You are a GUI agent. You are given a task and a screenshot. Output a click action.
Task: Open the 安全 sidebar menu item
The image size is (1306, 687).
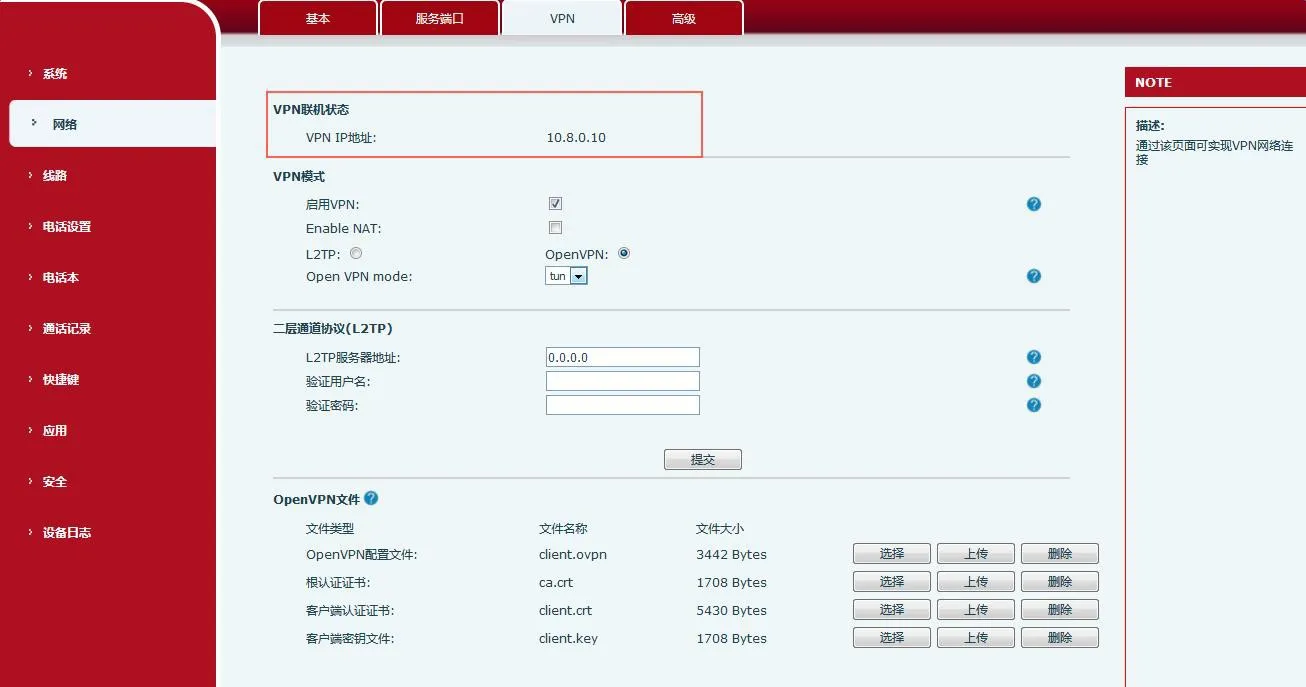(x=54, y=481)
